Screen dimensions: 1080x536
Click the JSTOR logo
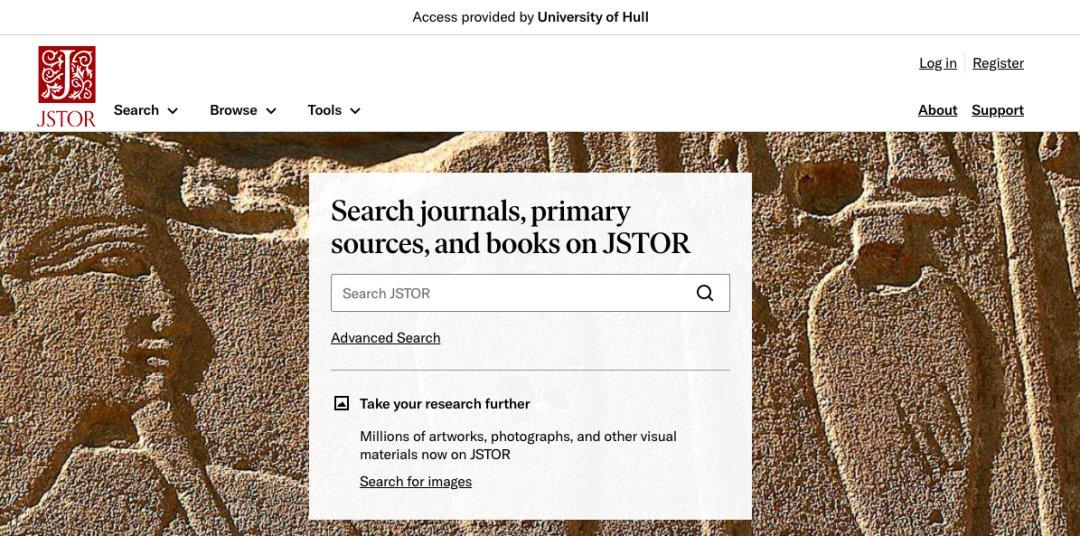[67, 87]
